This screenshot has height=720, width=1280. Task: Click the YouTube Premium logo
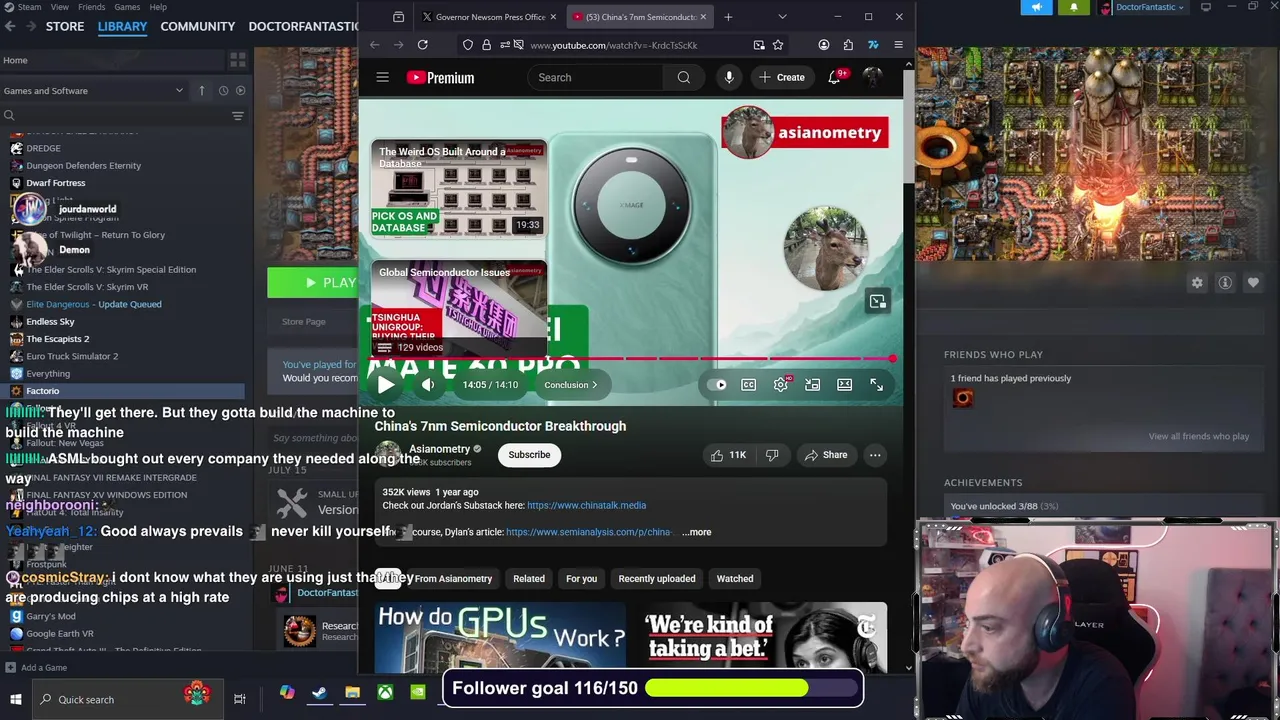pos(440,77)
